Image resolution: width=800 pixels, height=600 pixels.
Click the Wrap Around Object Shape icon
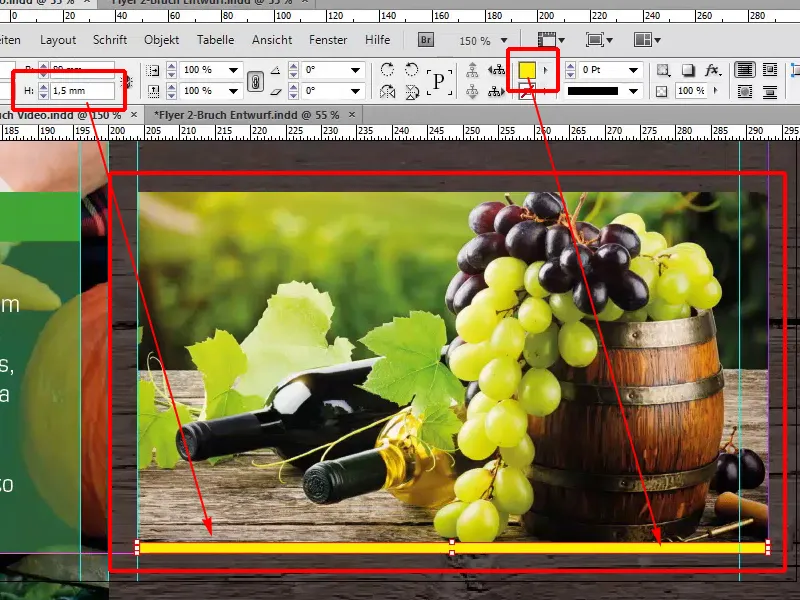pyautogui.click(x=745, y=91)
